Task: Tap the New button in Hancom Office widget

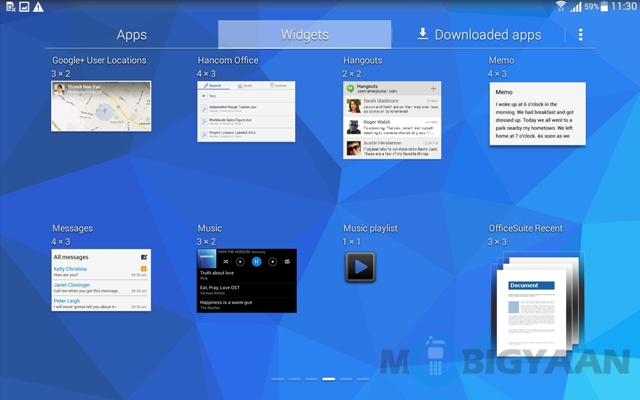Action: 208,96
